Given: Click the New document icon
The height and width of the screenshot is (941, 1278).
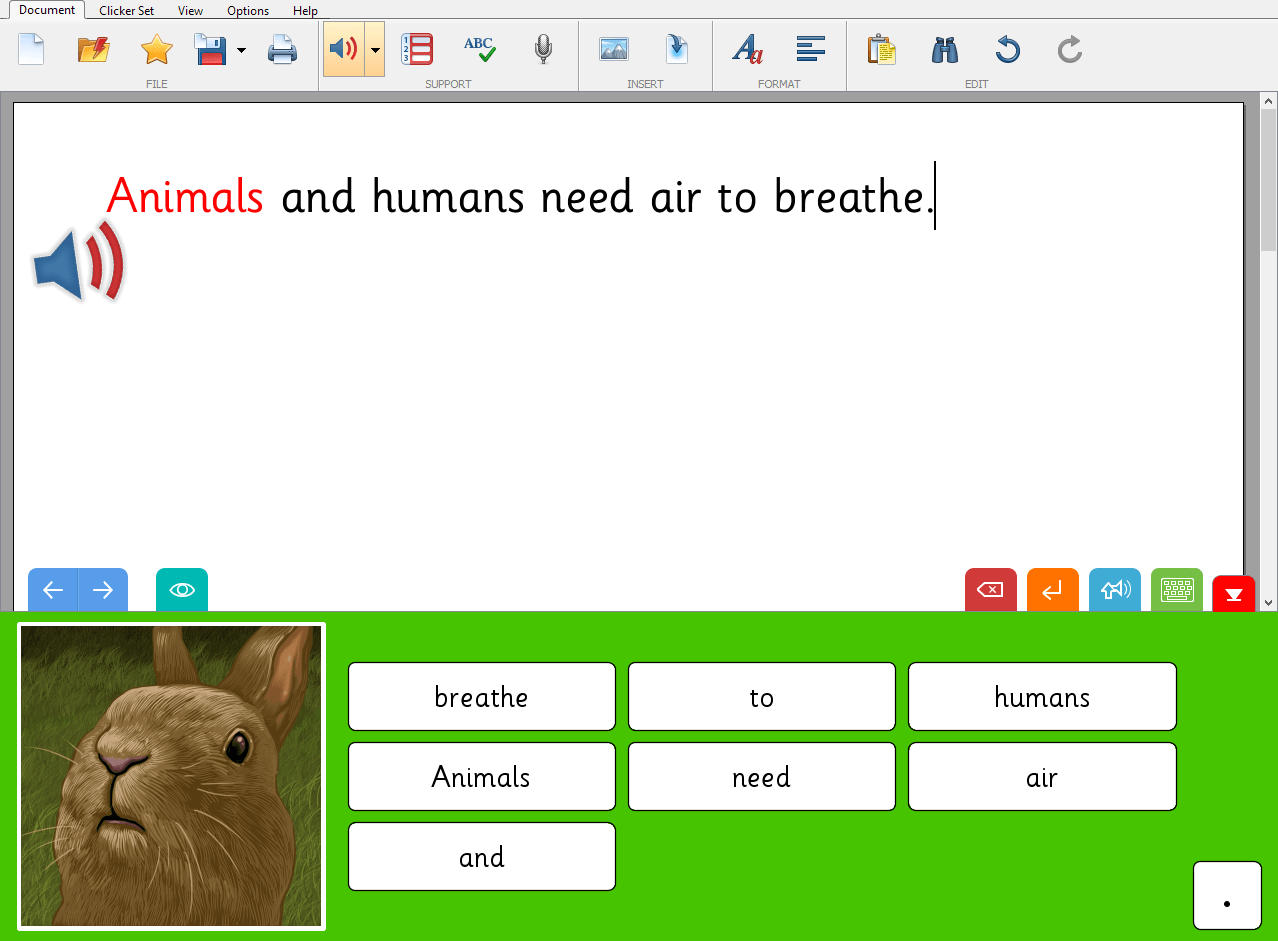Looking at the screenshot, I should (31, 49).
